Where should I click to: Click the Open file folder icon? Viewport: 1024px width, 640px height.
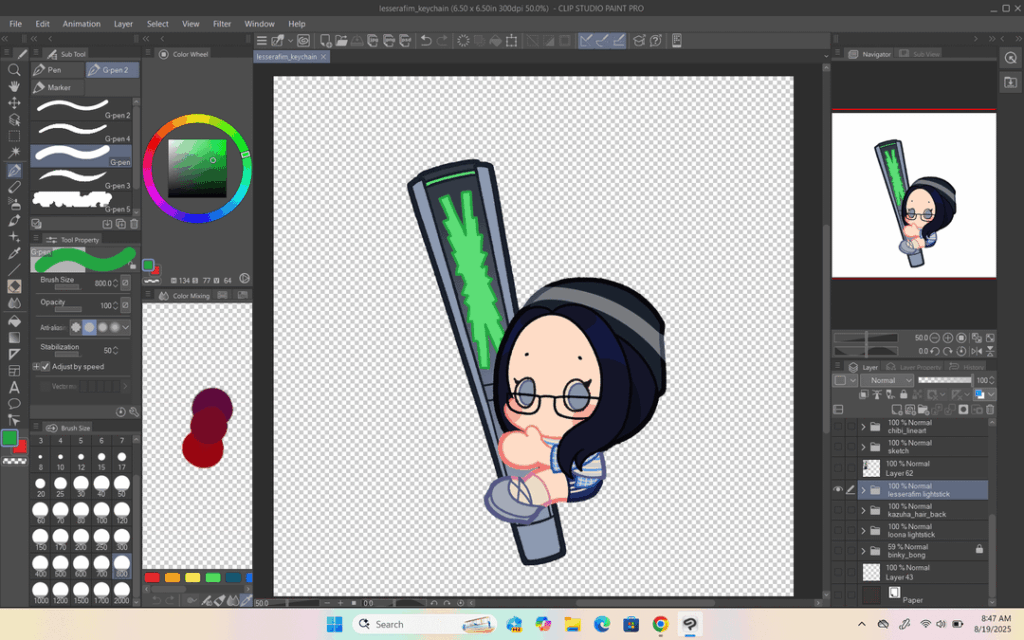click(341, 41)
